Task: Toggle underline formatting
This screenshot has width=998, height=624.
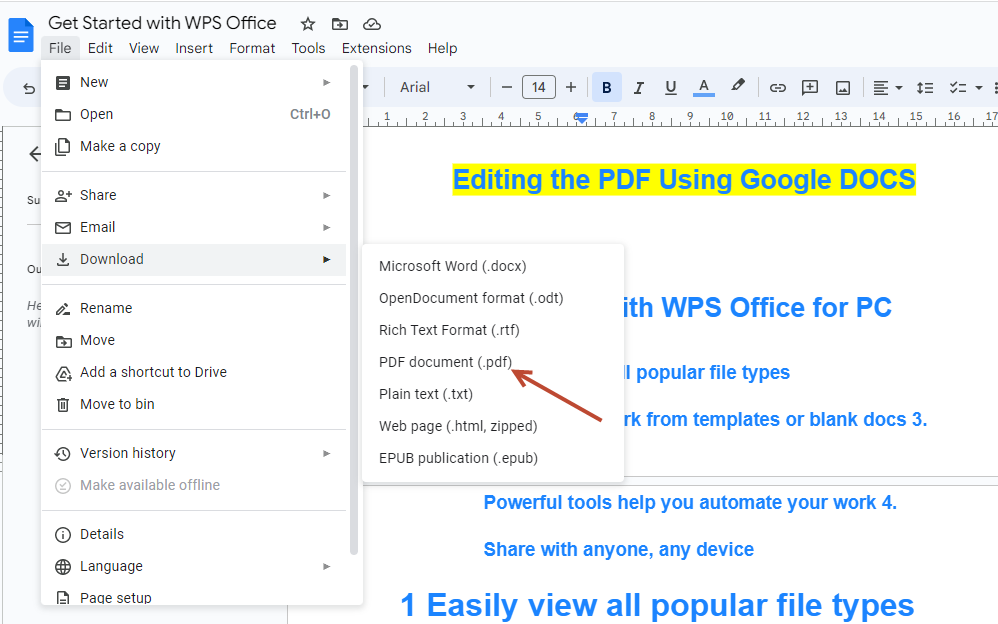Action: [x=670, y=87]
